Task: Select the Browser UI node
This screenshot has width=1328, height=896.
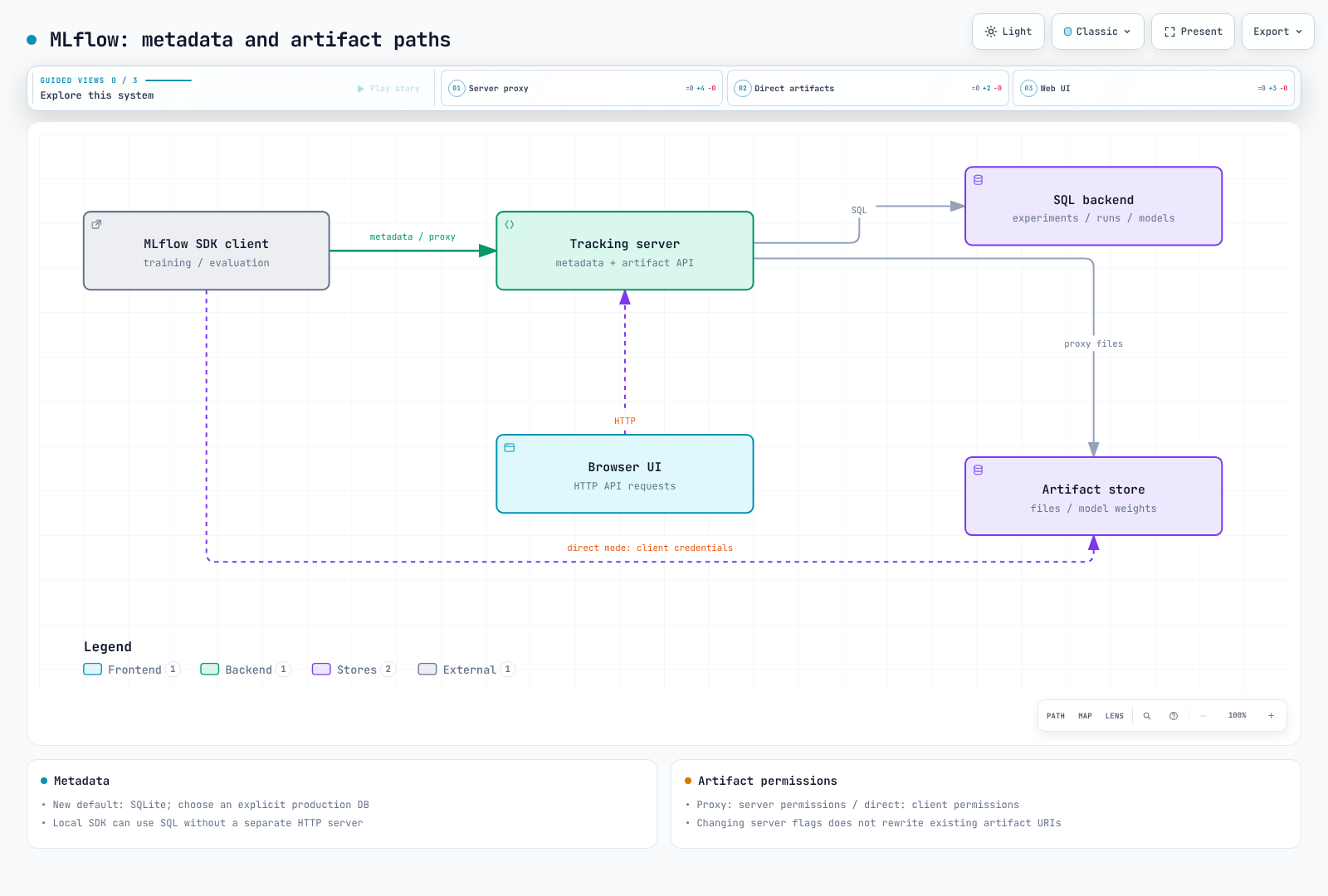Action: (x=625, y=474)
